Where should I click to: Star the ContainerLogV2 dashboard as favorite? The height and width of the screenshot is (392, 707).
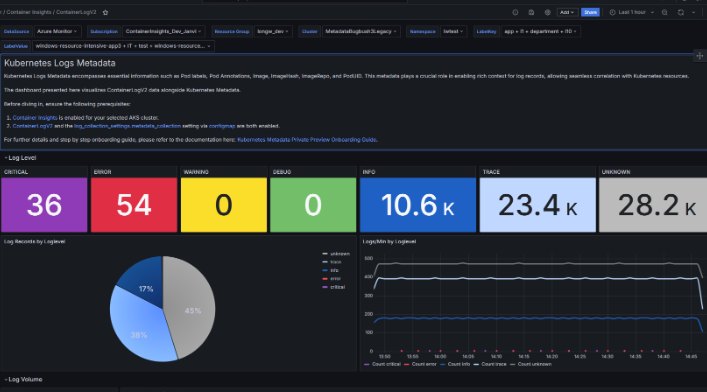(x=106, y=13)
